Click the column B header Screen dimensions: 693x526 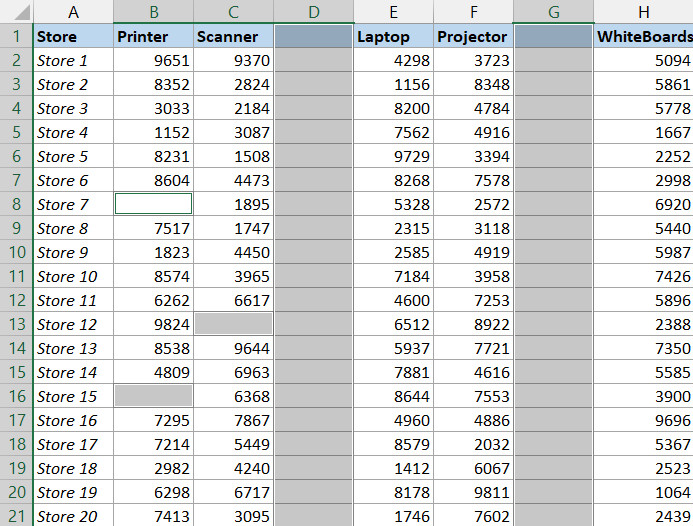tap(153, 12)
